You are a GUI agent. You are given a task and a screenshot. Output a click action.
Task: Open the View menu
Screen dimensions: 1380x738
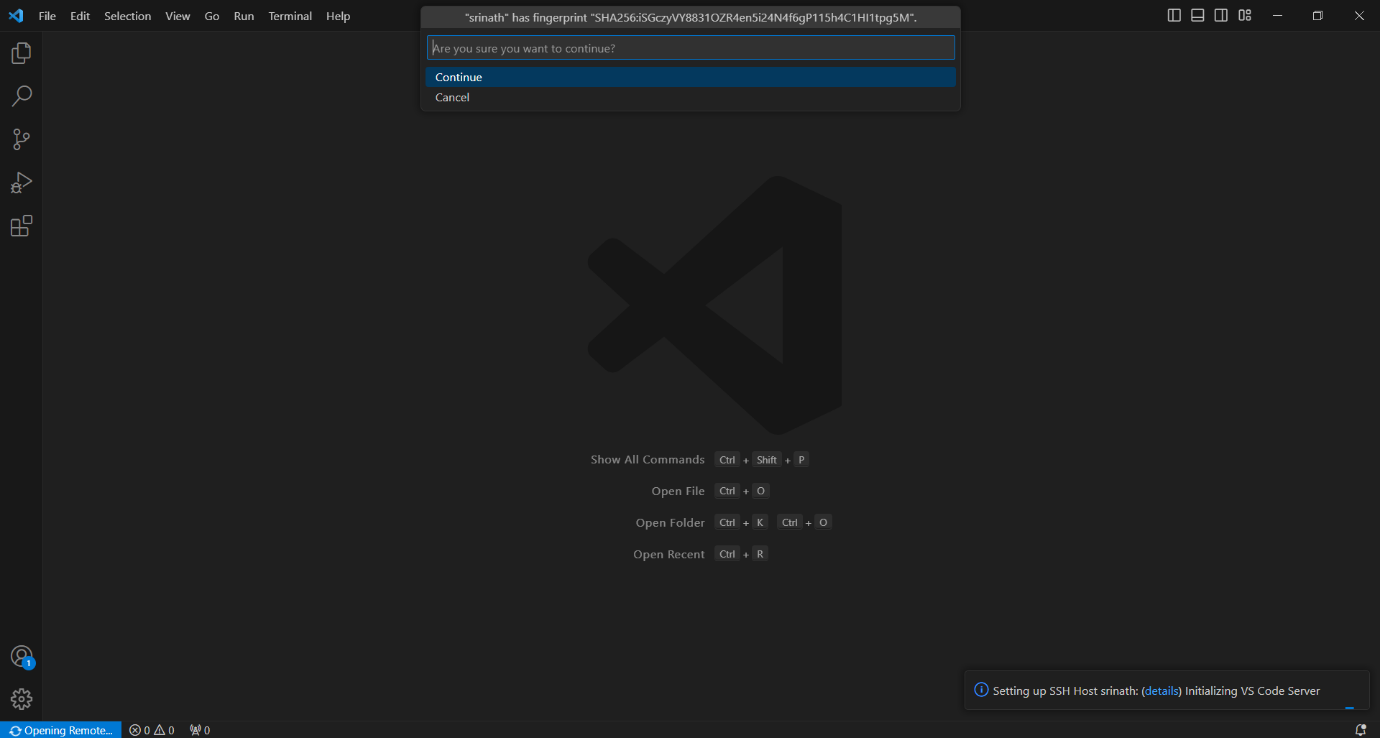(178, 16)
